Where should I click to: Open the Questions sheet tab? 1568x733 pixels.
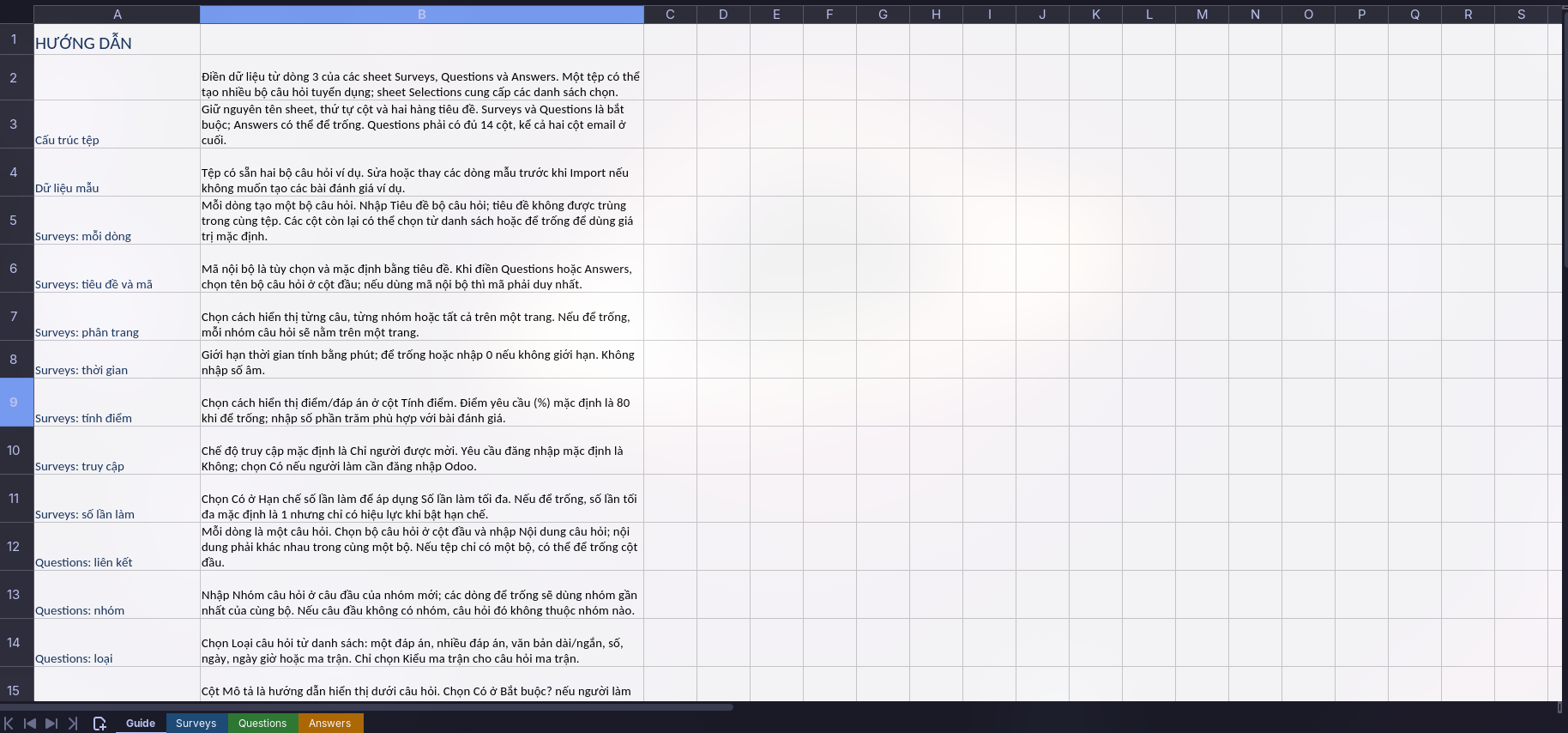(262, 724)
